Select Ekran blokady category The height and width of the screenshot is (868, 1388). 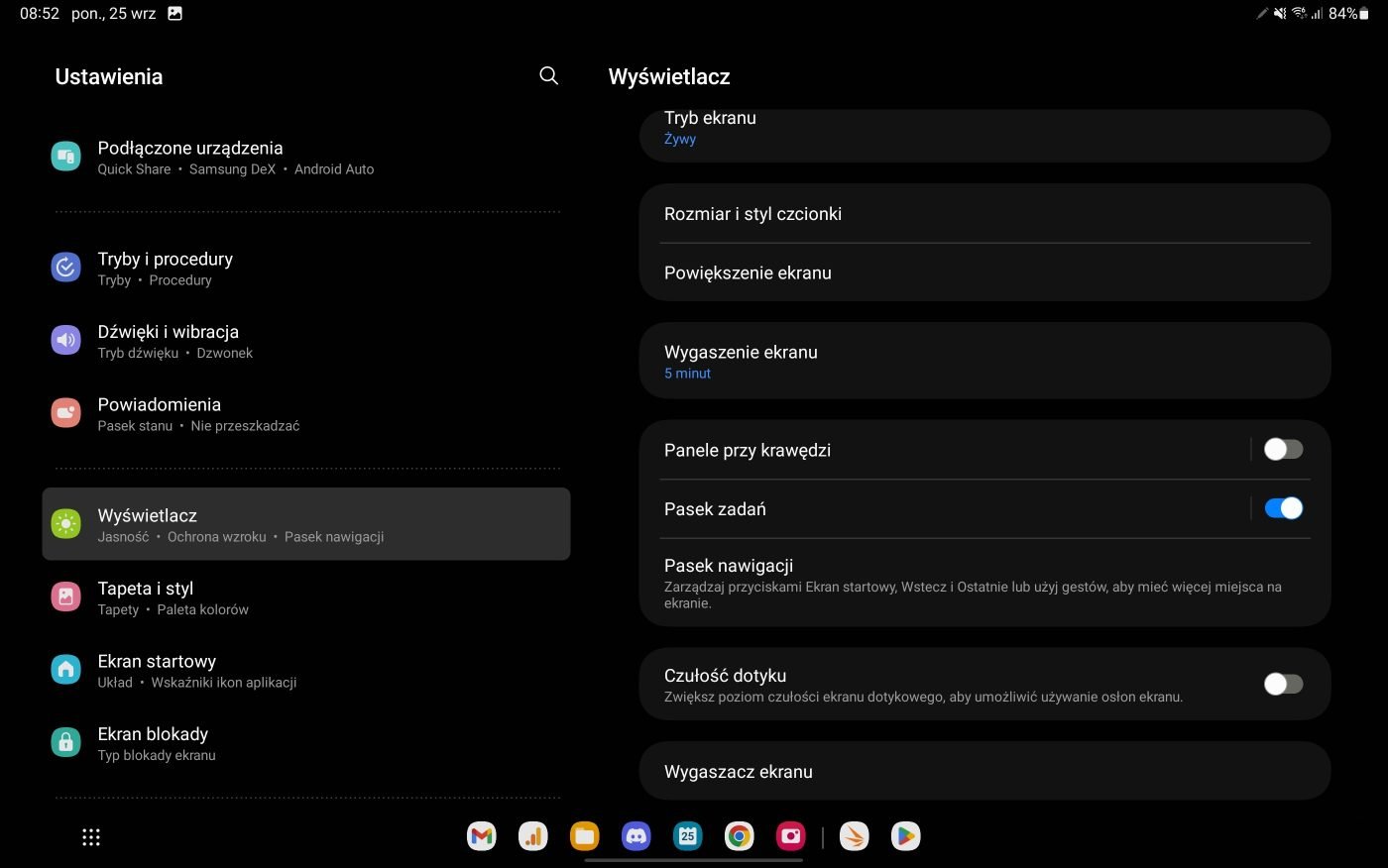[306, 743]
